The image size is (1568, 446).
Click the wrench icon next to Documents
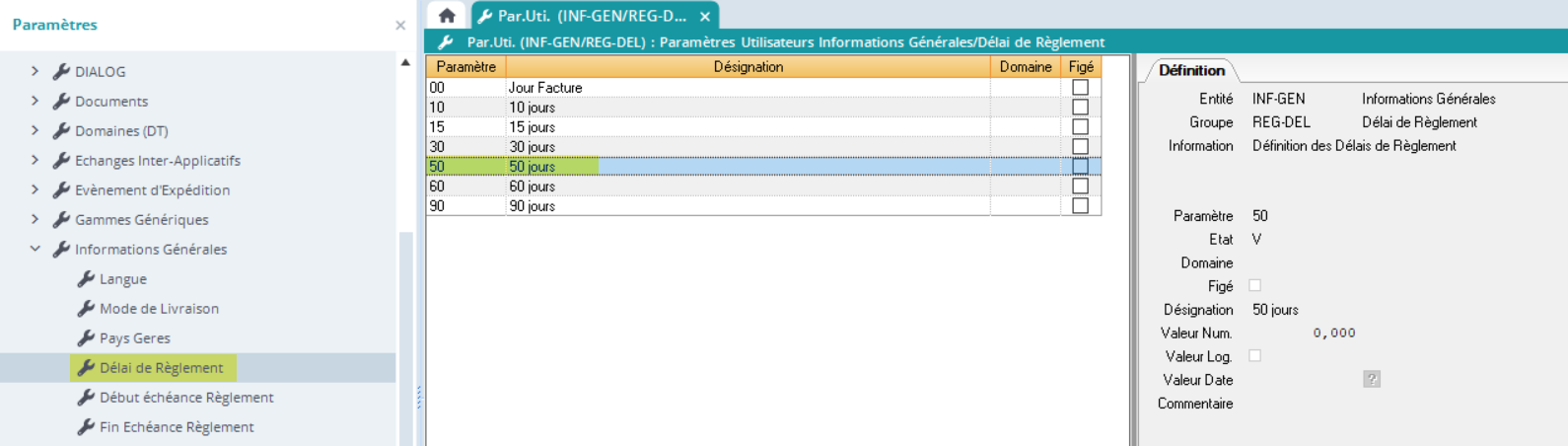point(61,101)
